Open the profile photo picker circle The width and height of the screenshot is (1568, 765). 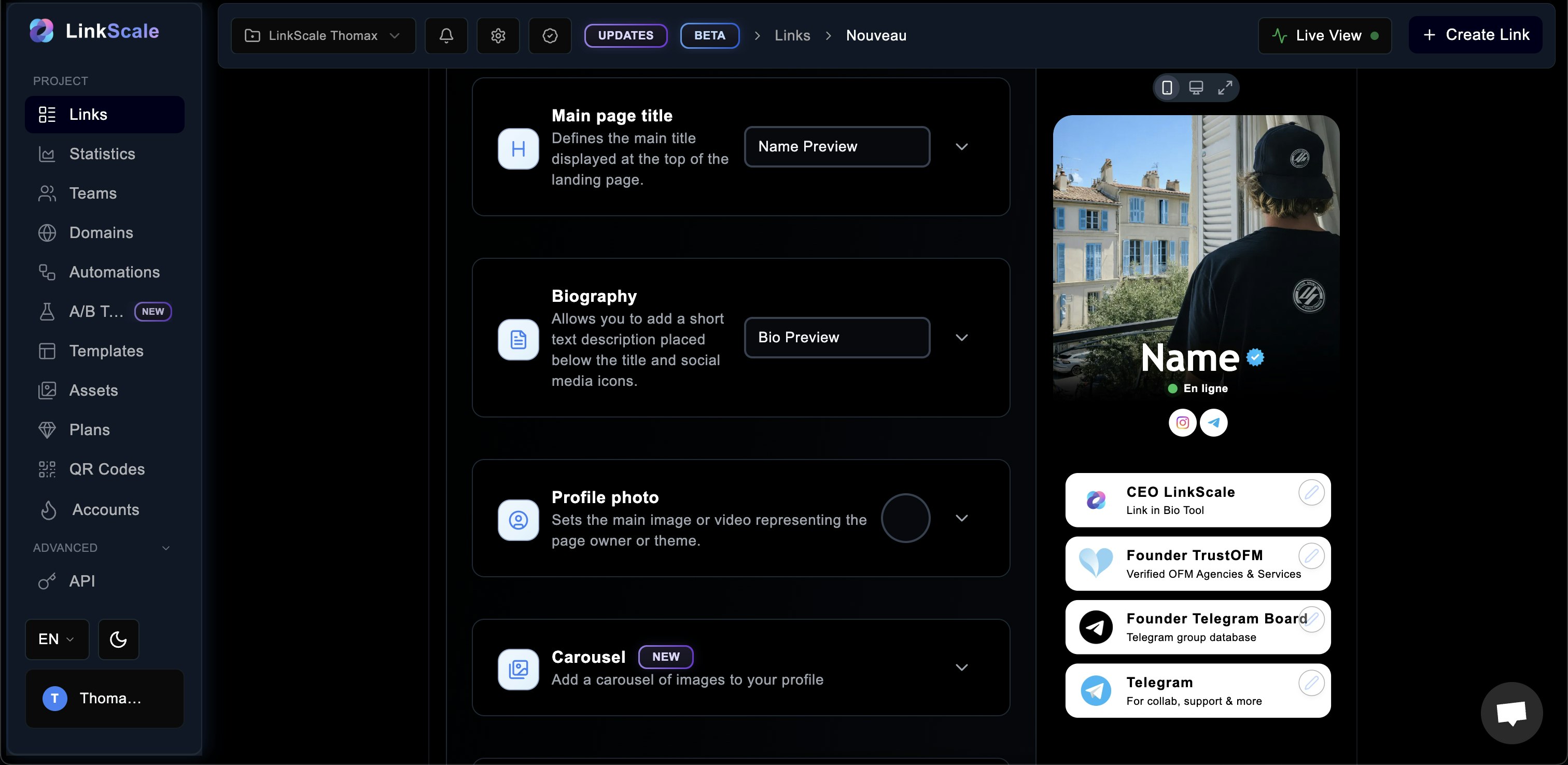[905, 518]
